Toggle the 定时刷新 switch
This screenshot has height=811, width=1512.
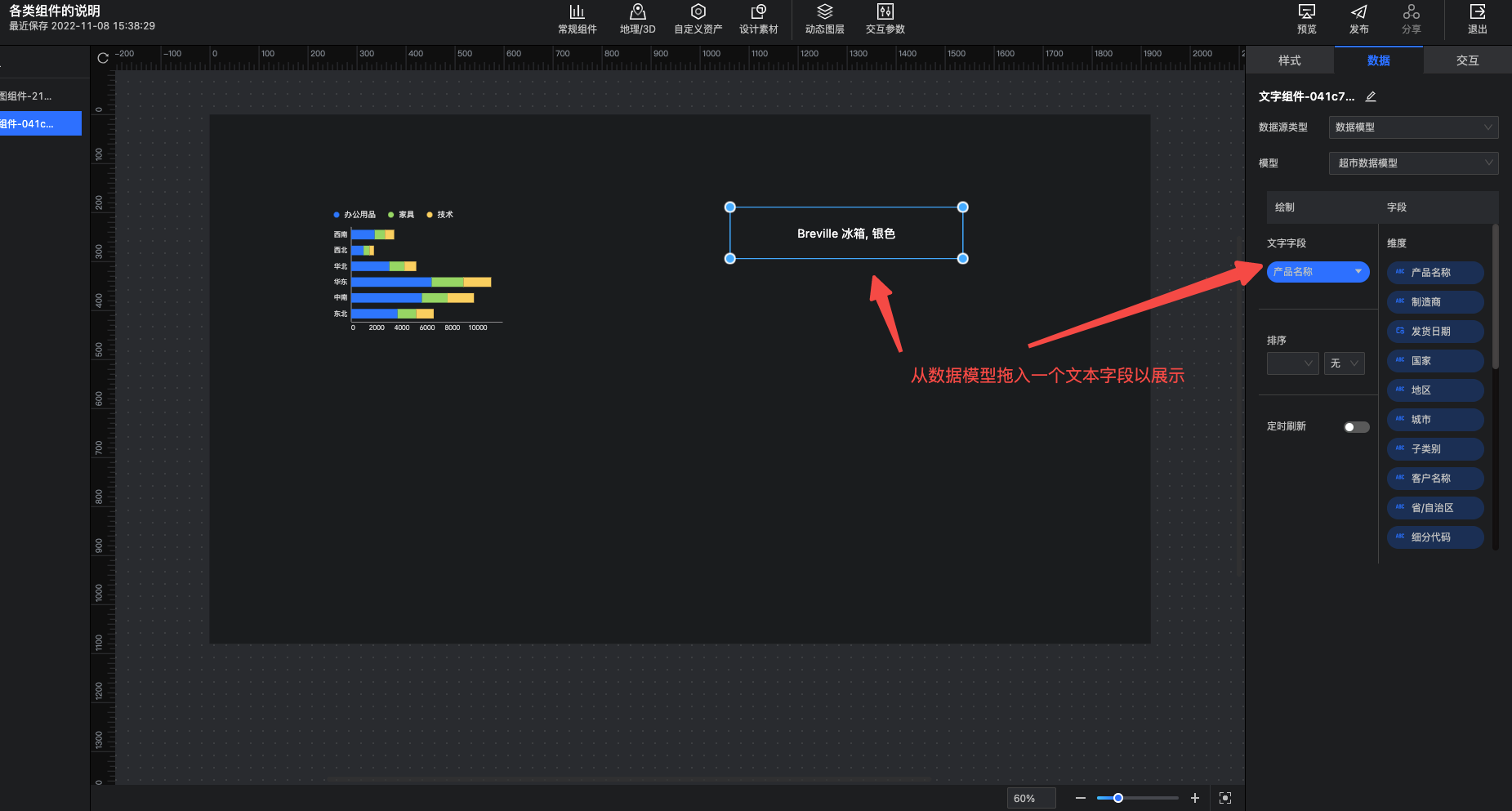pyautogui.click(x=1356, y=427)
